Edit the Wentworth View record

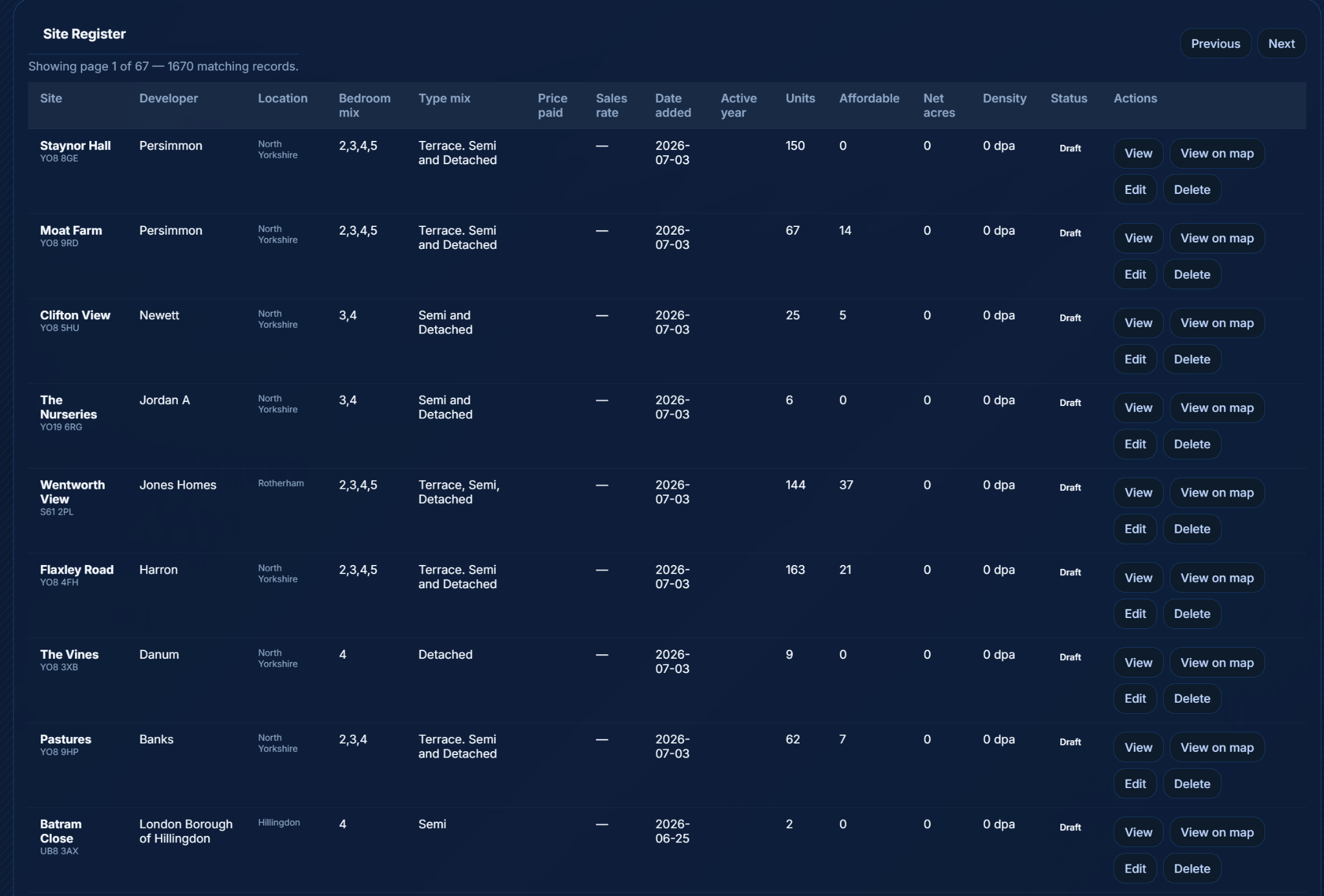tap(1135, 528)
